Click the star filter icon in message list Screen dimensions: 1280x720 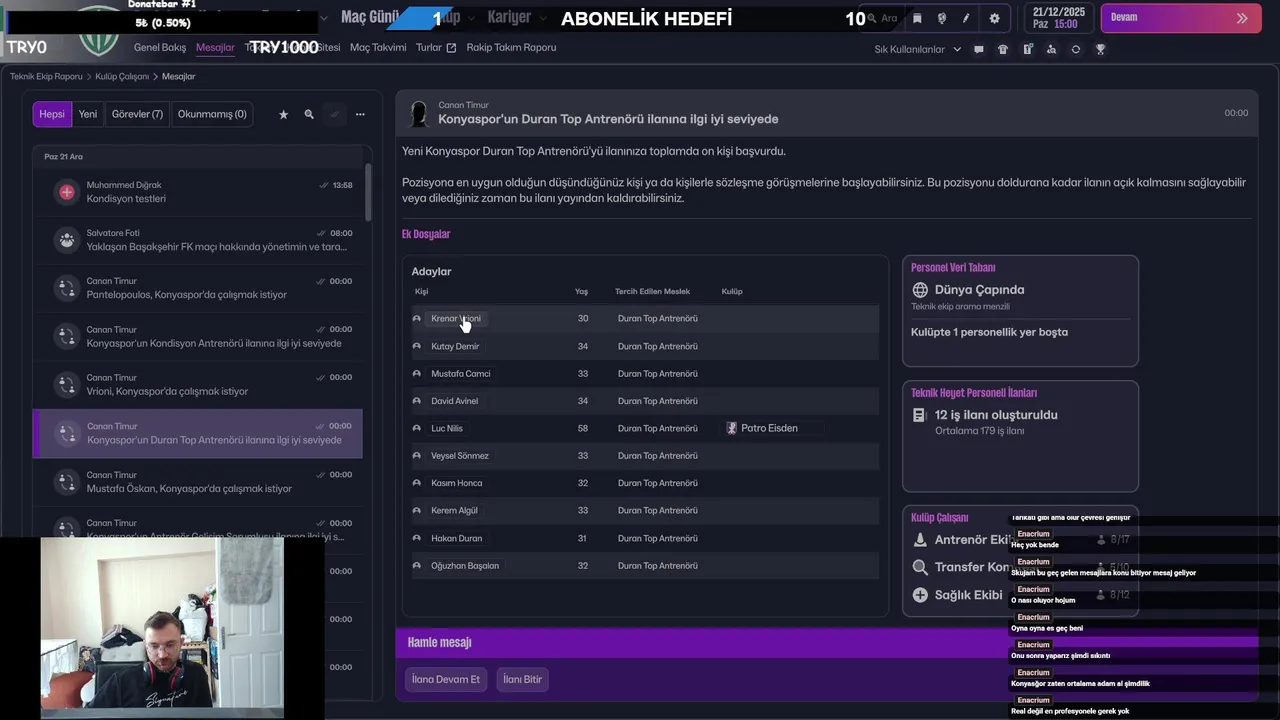pyautogui.click(x=283, y=114)
